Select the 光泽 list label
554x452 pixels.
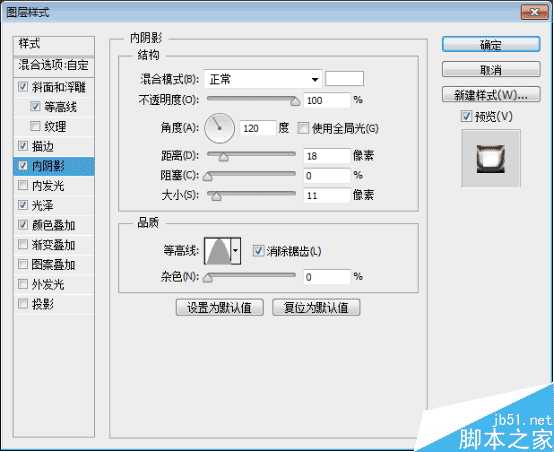(43, 205)
